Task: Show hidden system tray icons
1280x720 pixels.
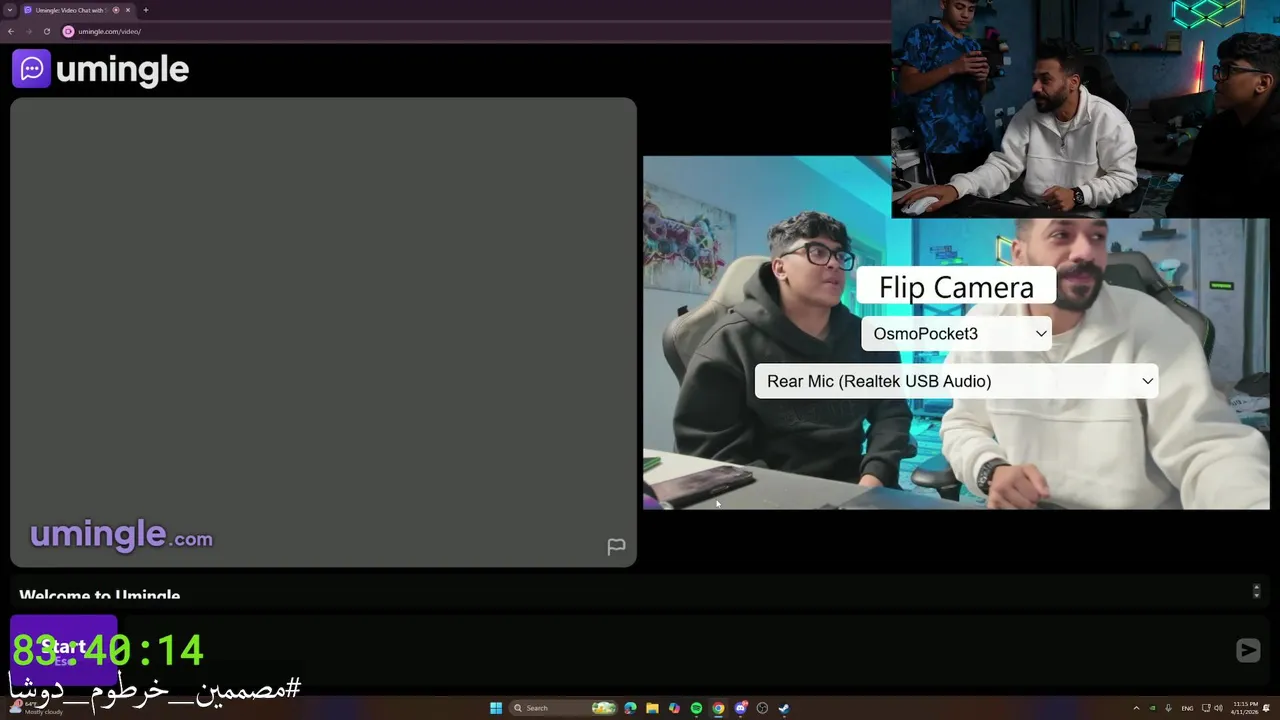Action: point(1136,708)
